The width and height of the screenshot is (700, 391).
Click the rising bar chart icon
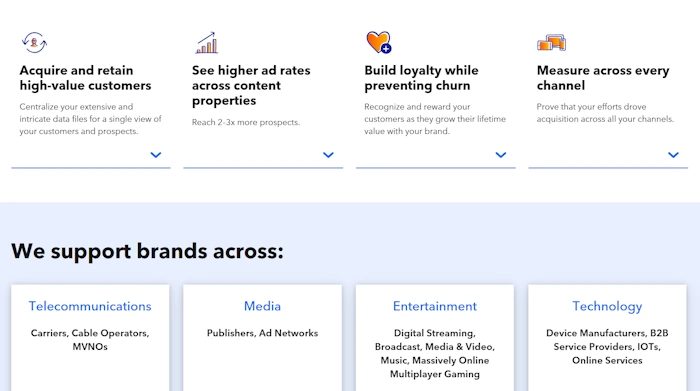point(207,43)
